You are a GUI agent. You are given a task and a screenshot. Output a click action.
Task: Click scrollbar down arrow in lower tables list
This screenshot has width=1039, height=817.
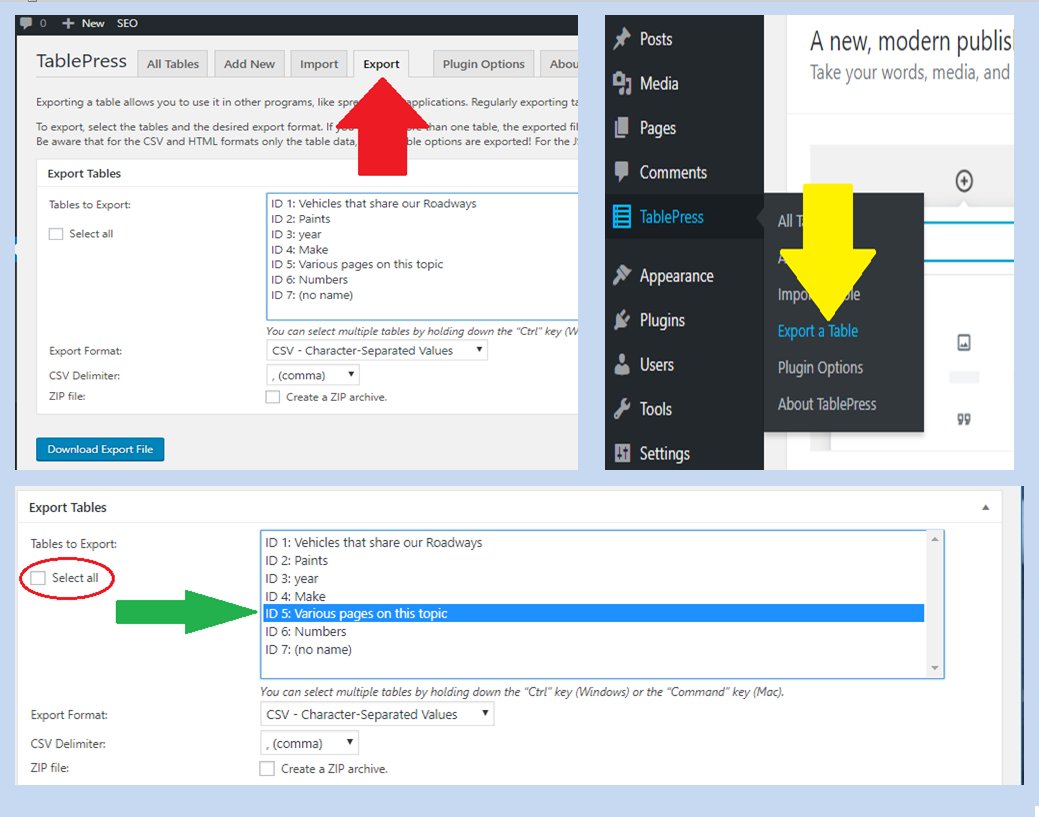[935, 668]
